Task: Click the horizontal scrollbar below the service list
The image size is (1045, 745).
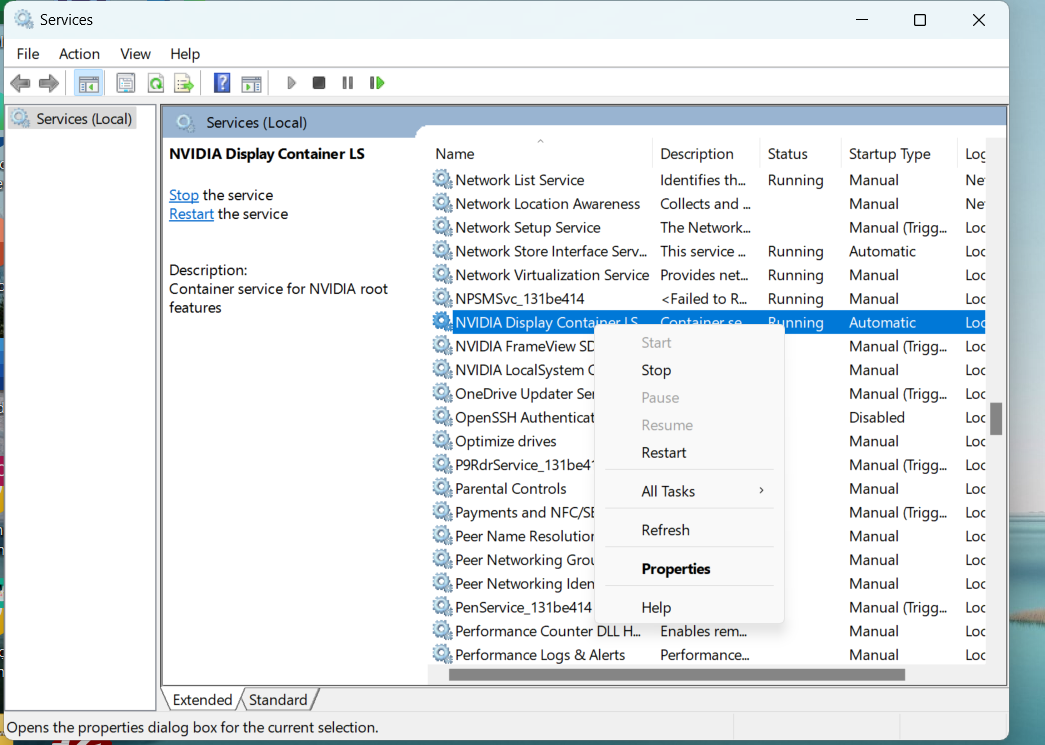Action: pyautogui.click(x=677, y=674)
